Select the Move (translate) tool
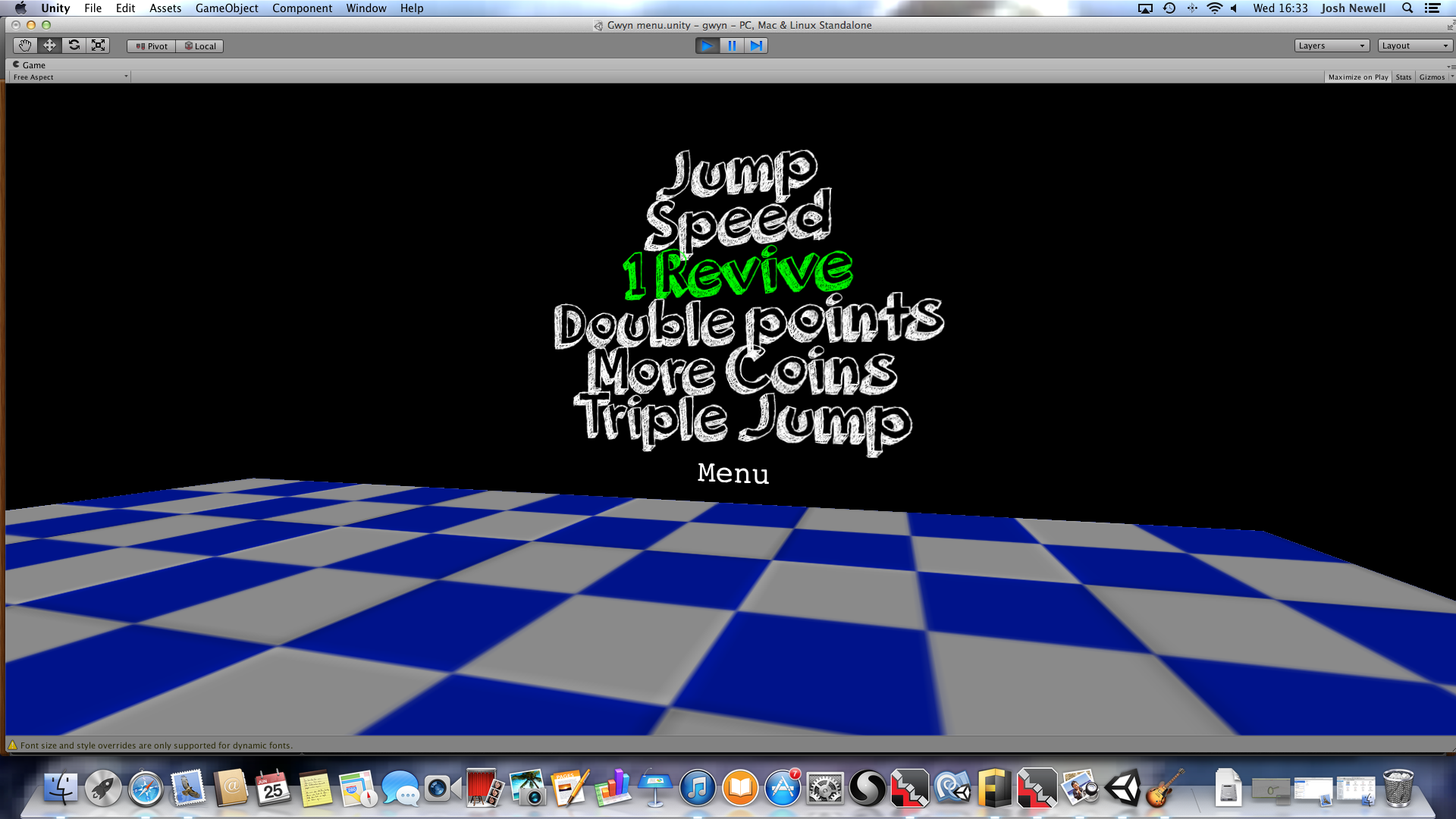This screenshot has width=1456, height=819. click(x=49, y=45)
